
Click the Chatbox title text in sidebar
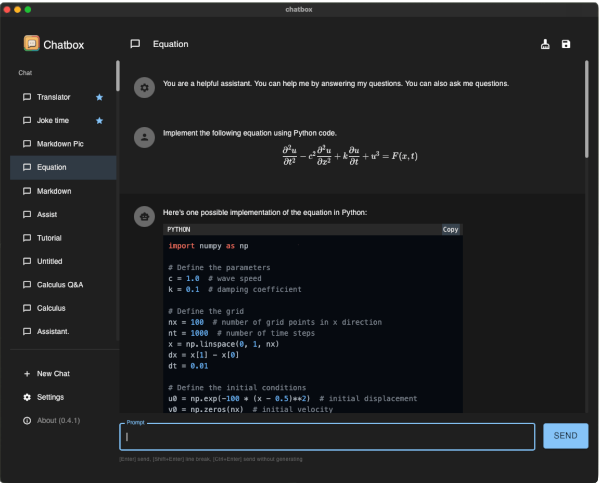tap(64, 45)
